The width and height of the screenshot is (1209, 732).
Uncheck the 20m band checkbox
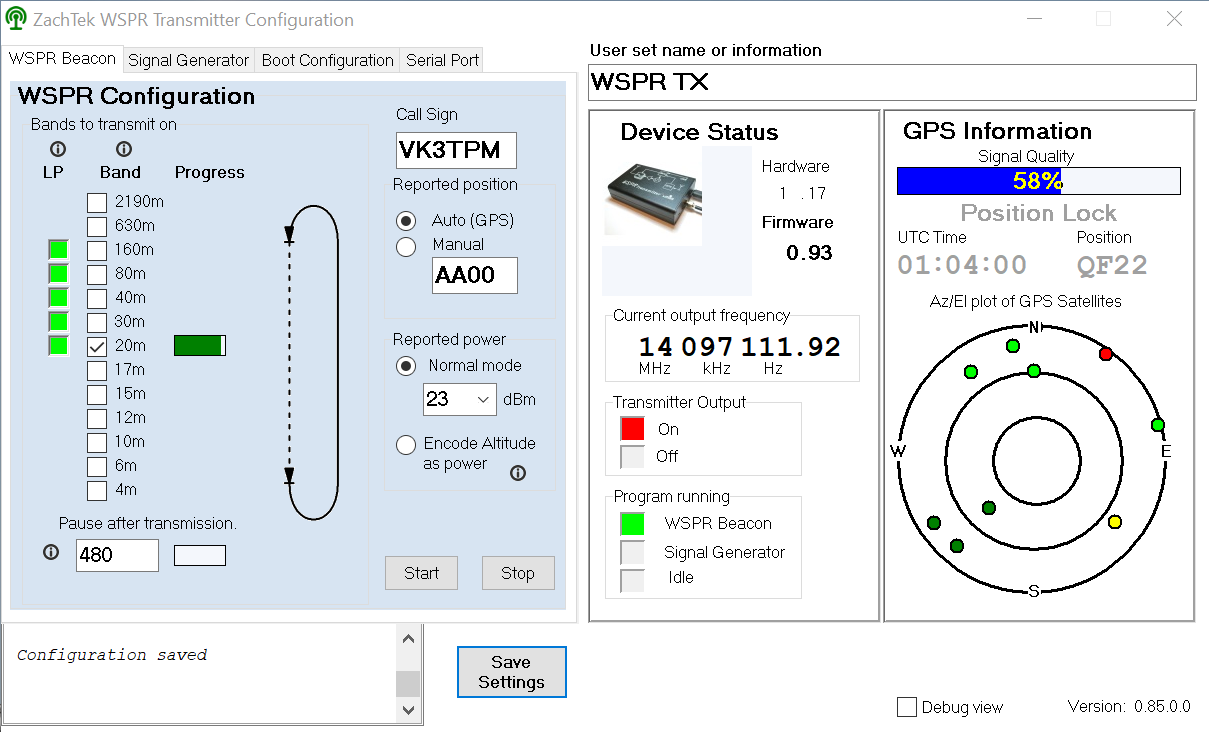(x=97, y=346)
